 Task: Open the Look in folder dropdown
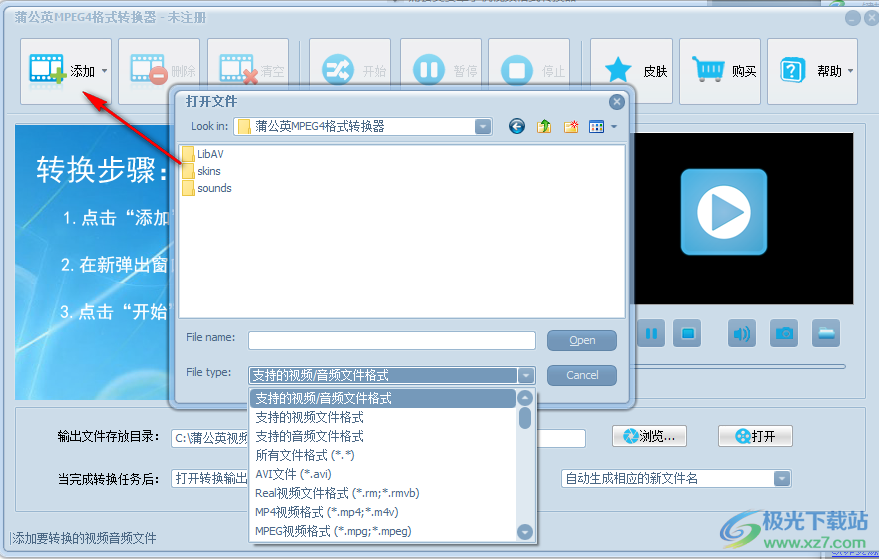pyautogui.click(x=483, y=127)
